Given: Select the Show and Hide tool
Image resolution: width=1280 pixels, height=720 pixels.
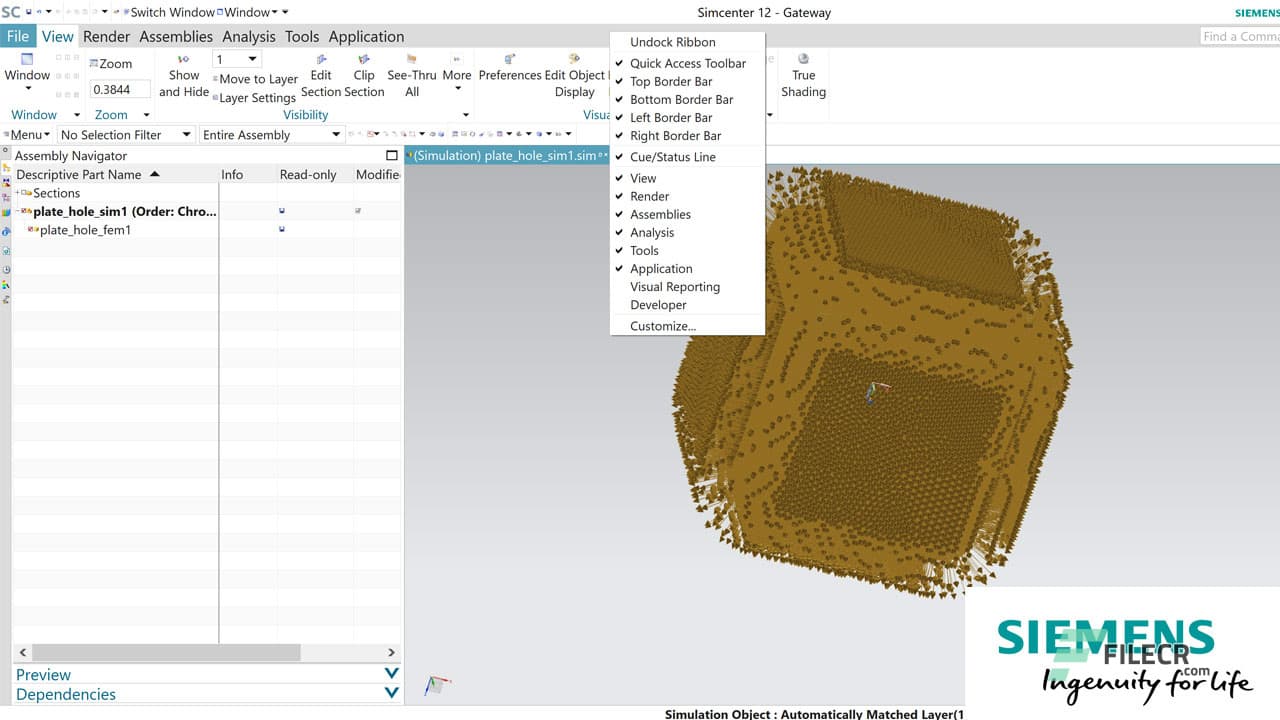Looking at the screenshot, I should [x=183, y=78].
